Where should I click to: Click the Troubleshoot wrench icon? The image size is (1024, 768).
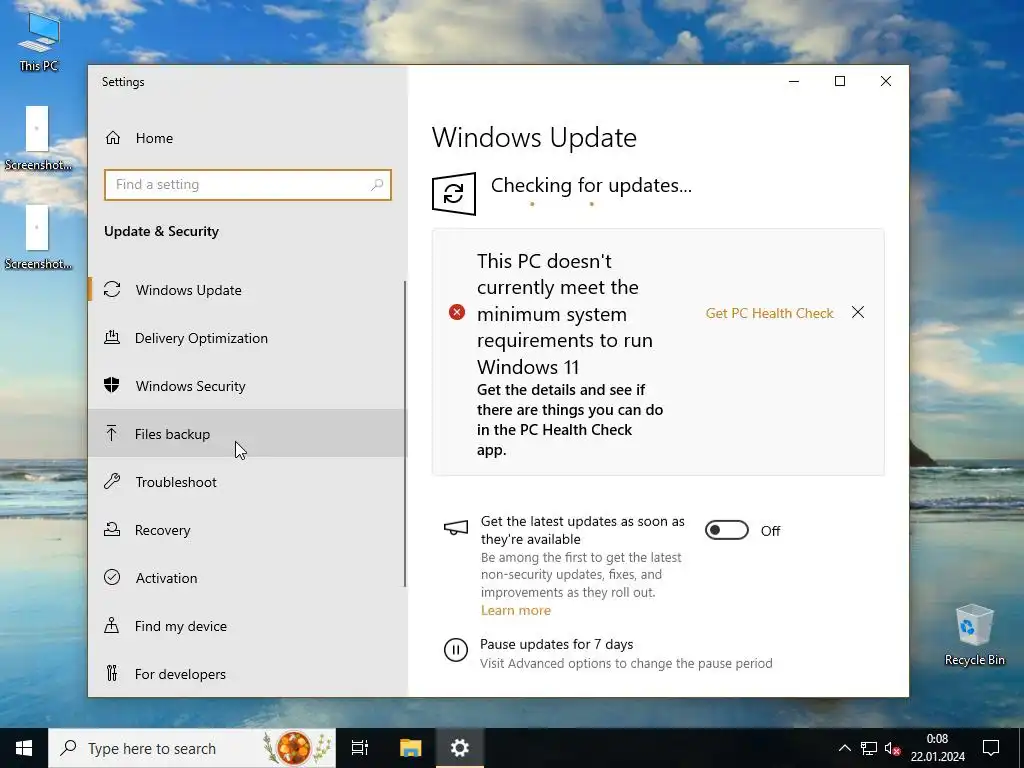112,481
